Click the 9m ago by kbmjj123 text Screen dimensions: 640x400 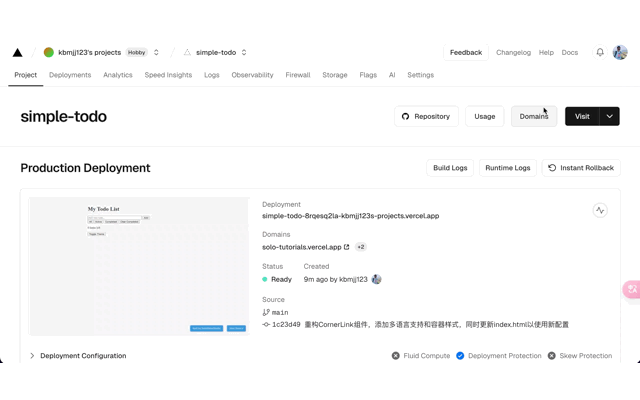[336, 279]
